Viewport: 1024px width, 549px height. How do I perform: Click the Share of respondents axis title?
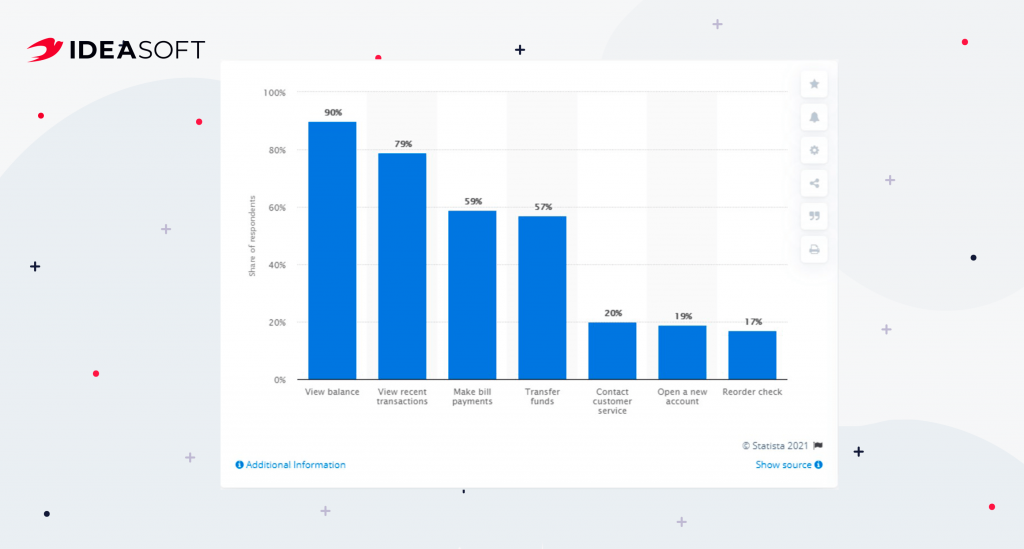(252, 236)
